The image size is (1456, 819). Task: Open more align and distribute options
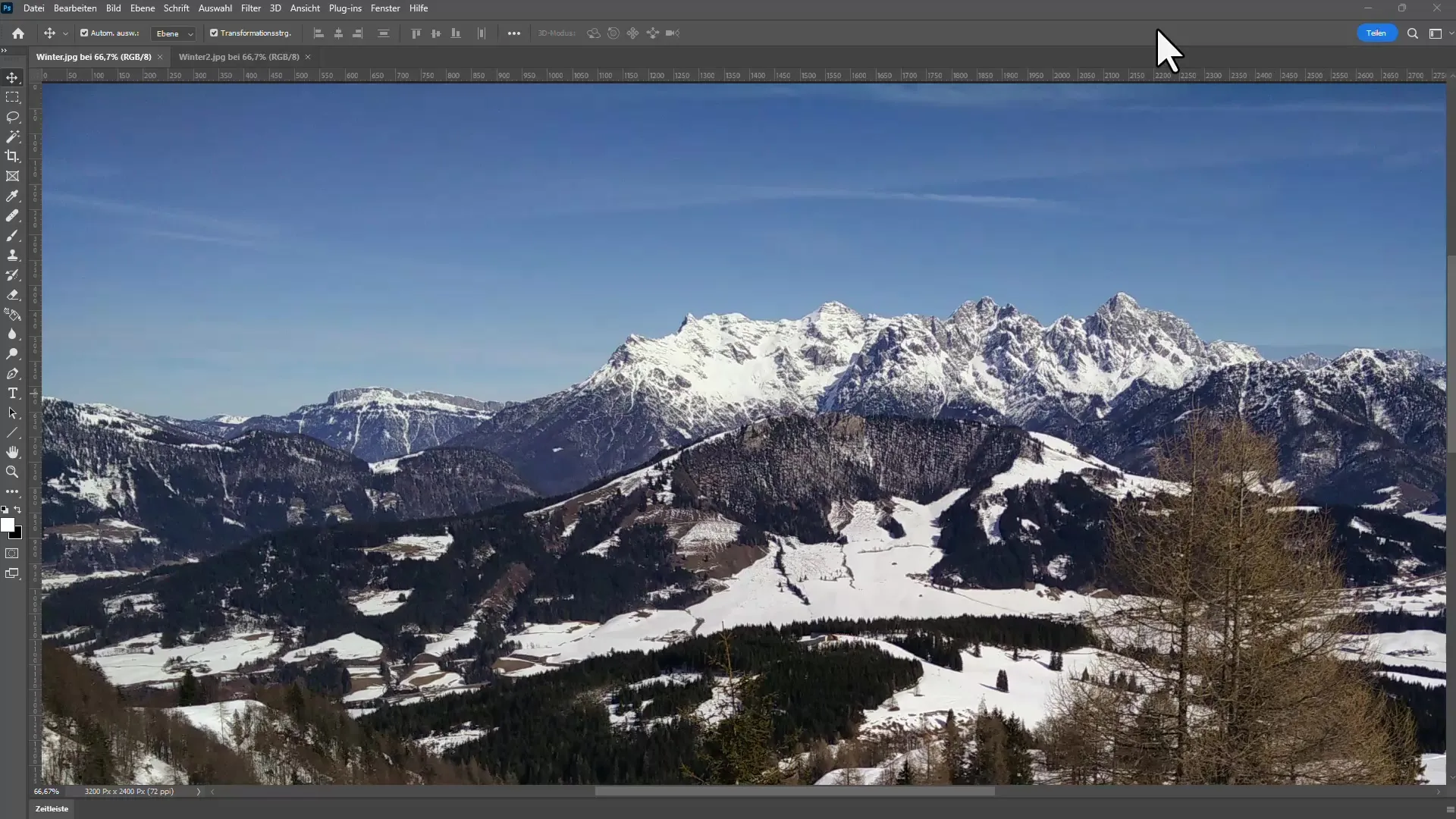click(x=514, y=33)
